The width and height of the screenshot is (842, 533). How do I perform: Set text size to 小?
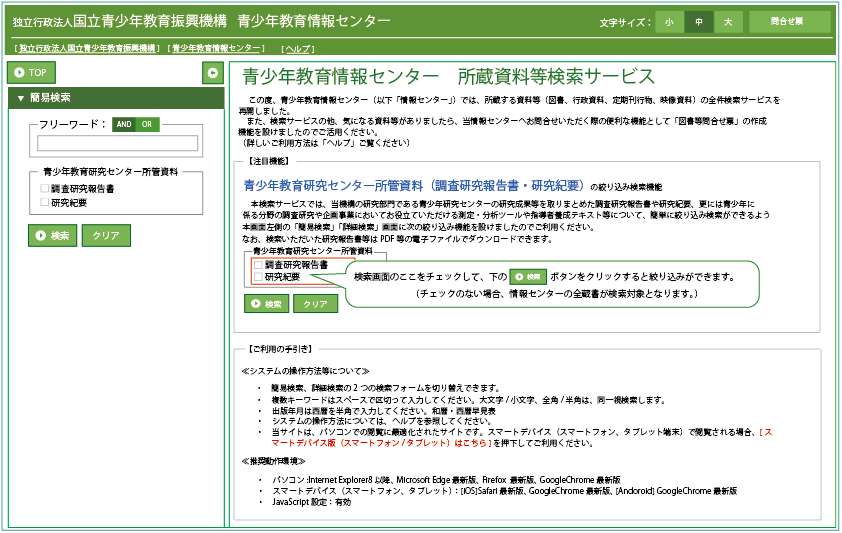(x=669, y=22)
